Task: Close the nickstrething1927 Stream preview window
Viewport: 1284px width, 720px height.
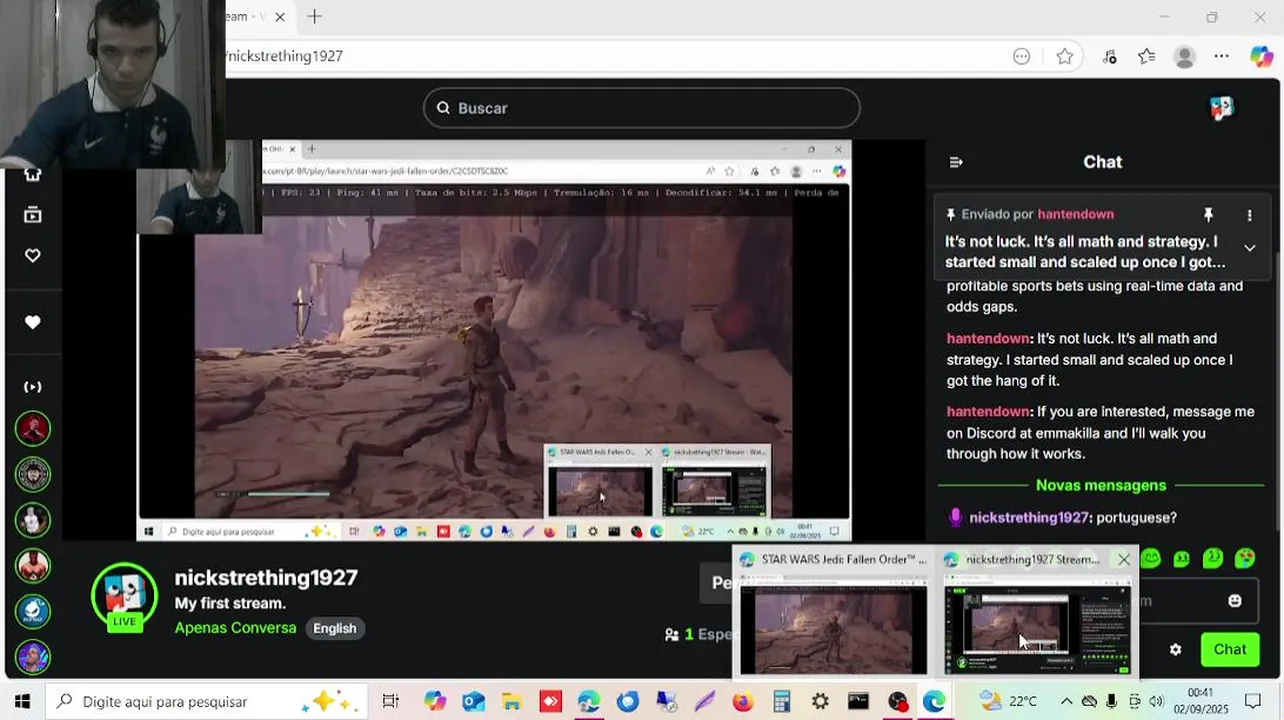Action: point(1123,560)
